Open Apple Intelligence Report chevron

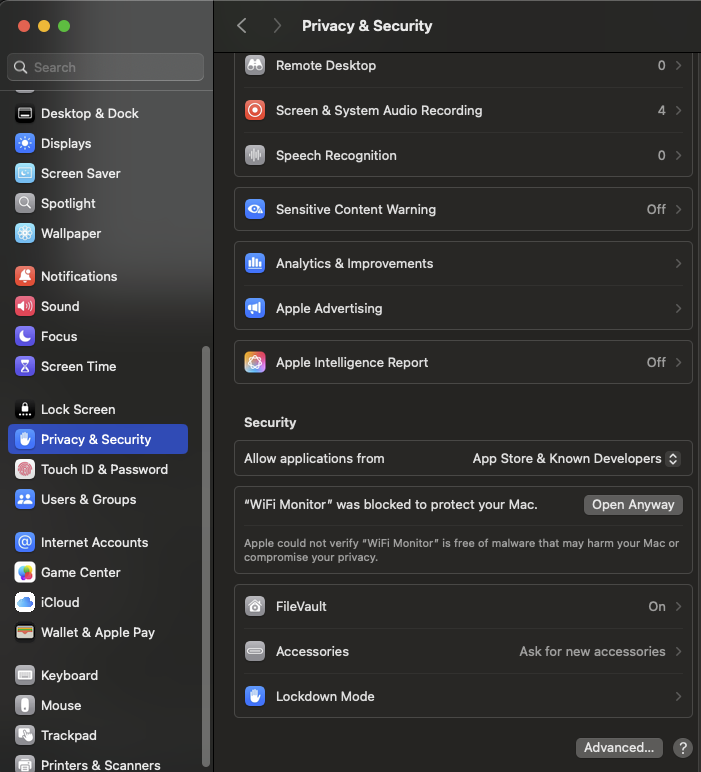pyautogui.click(x=678, y=363)
